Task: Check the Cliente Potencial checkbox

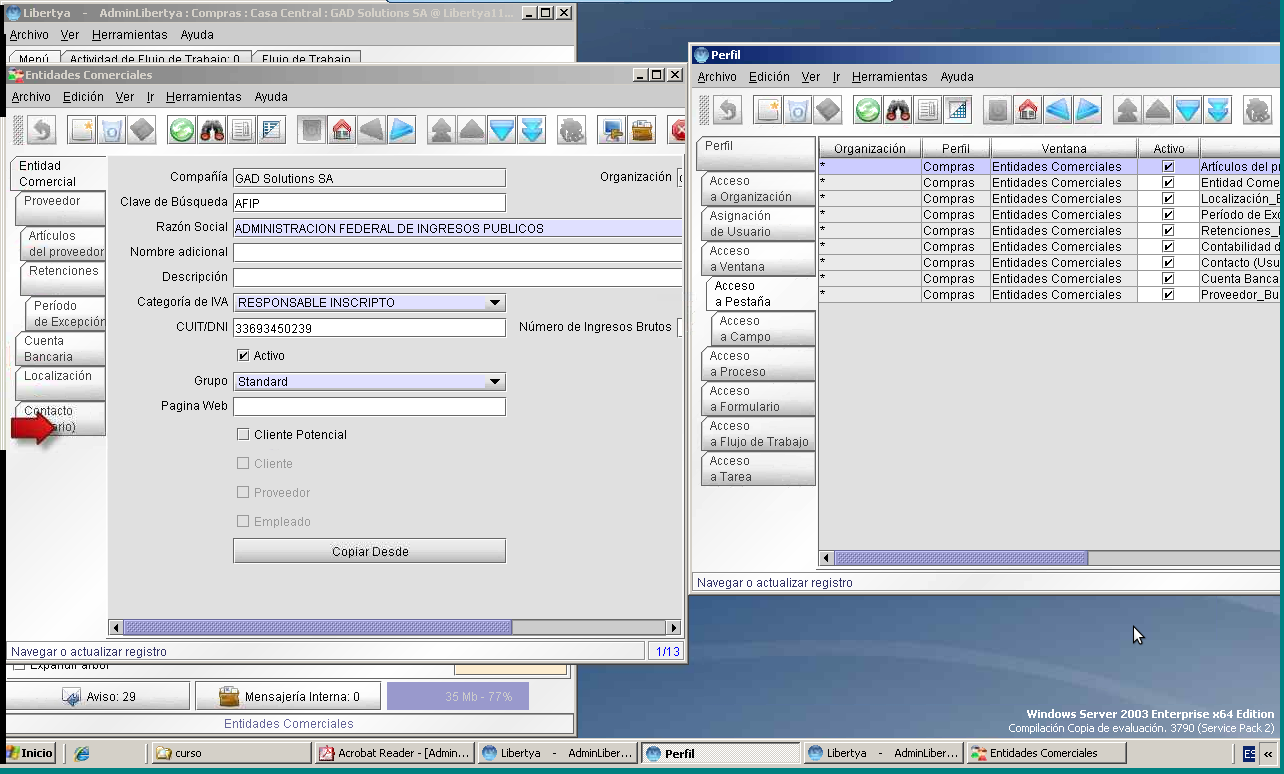Action: (243, 434)
